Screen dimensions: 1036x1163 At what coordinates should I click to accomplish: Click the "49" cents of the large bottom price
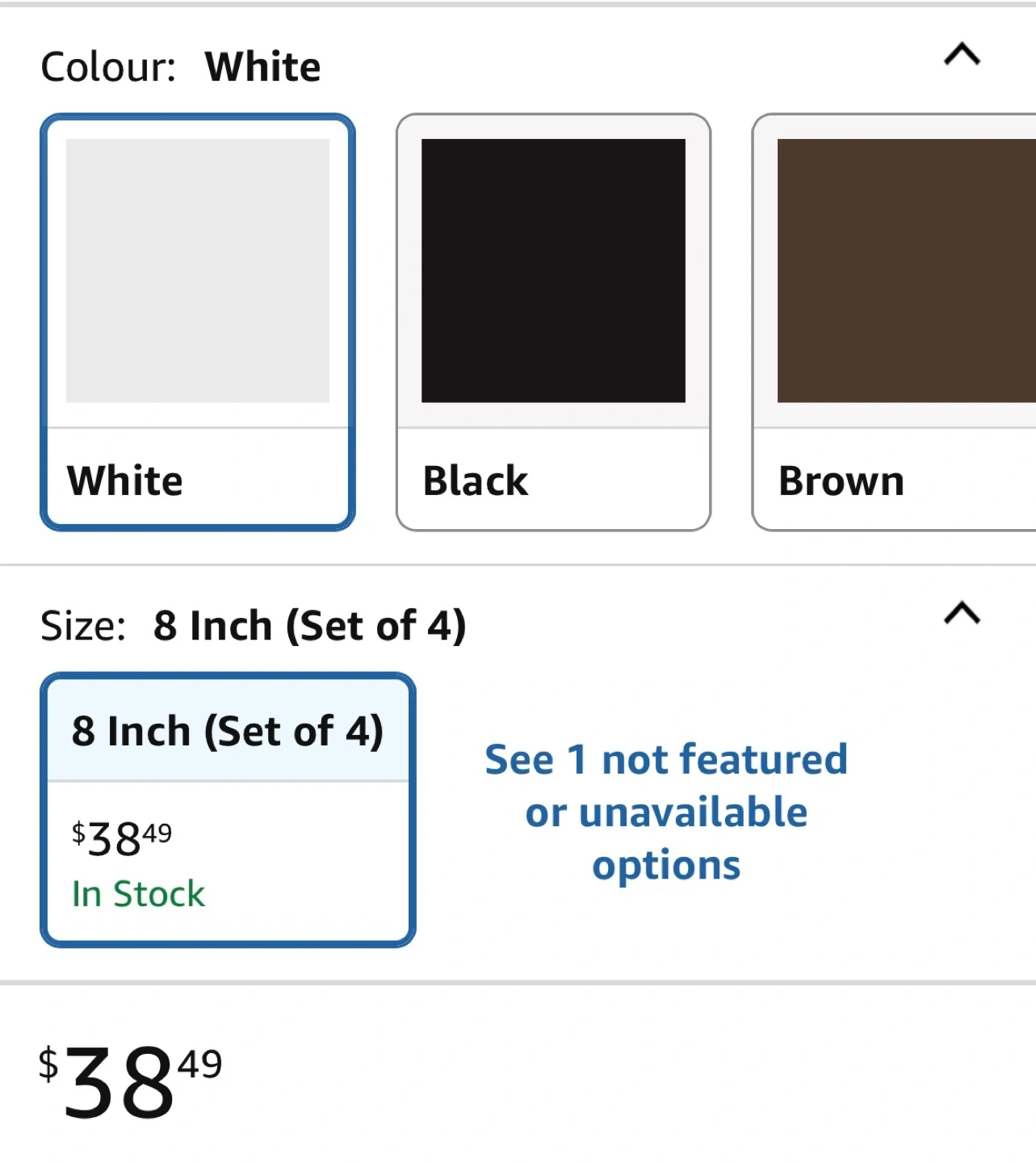click(199, 1064)
